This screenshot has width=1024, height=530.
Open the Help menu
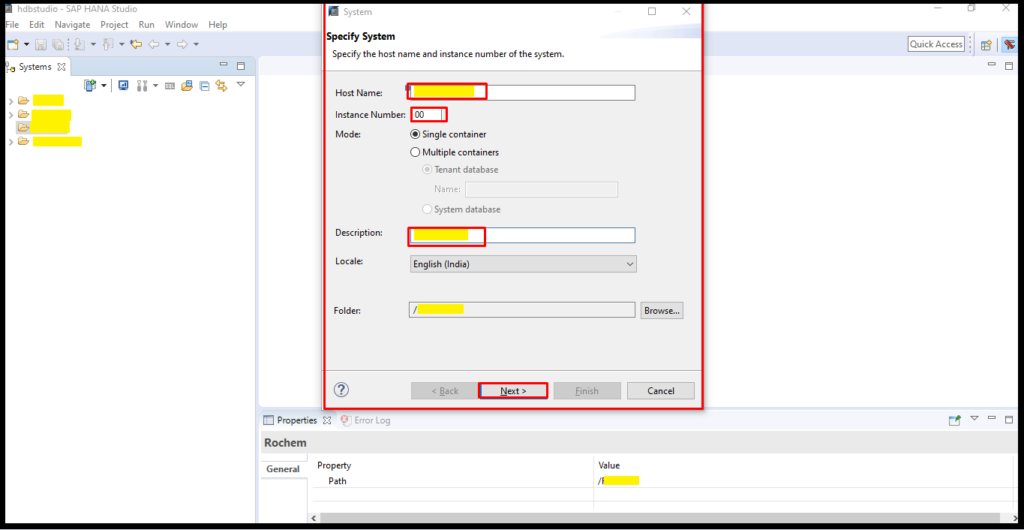[217, 25]
